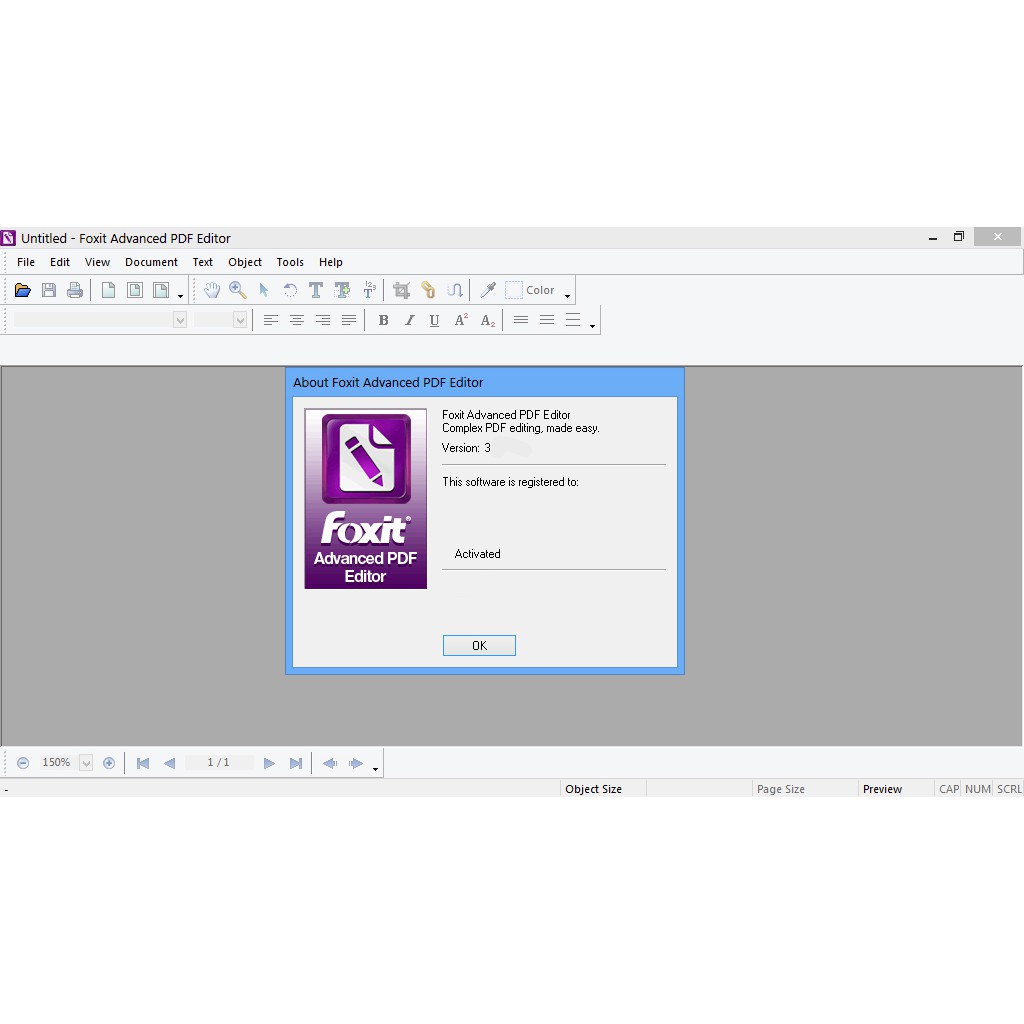The image size is (1024, 1024).
Task: Select the Link chain tool
Action: pyautogui.click(x=428, y=290)
